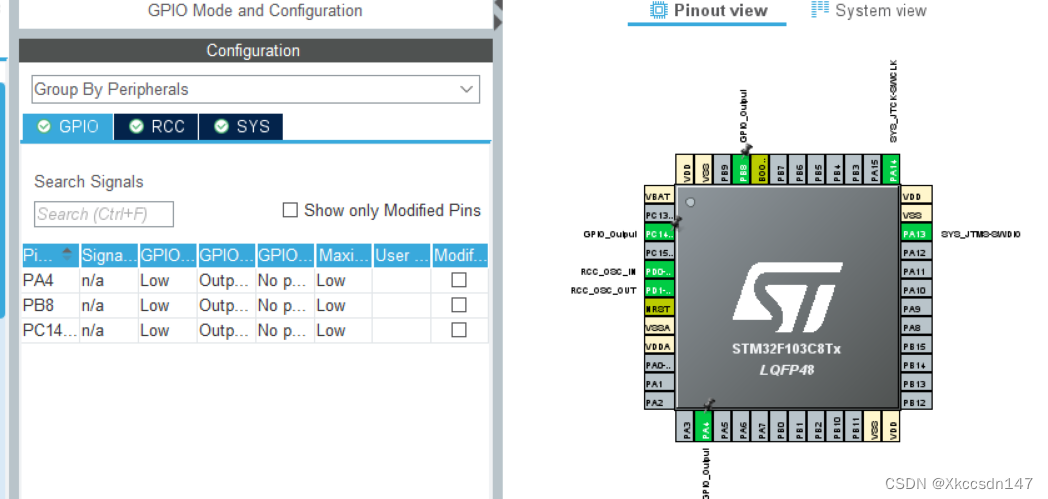
Task: Switch to the System view tab
Action: (868, 11)
